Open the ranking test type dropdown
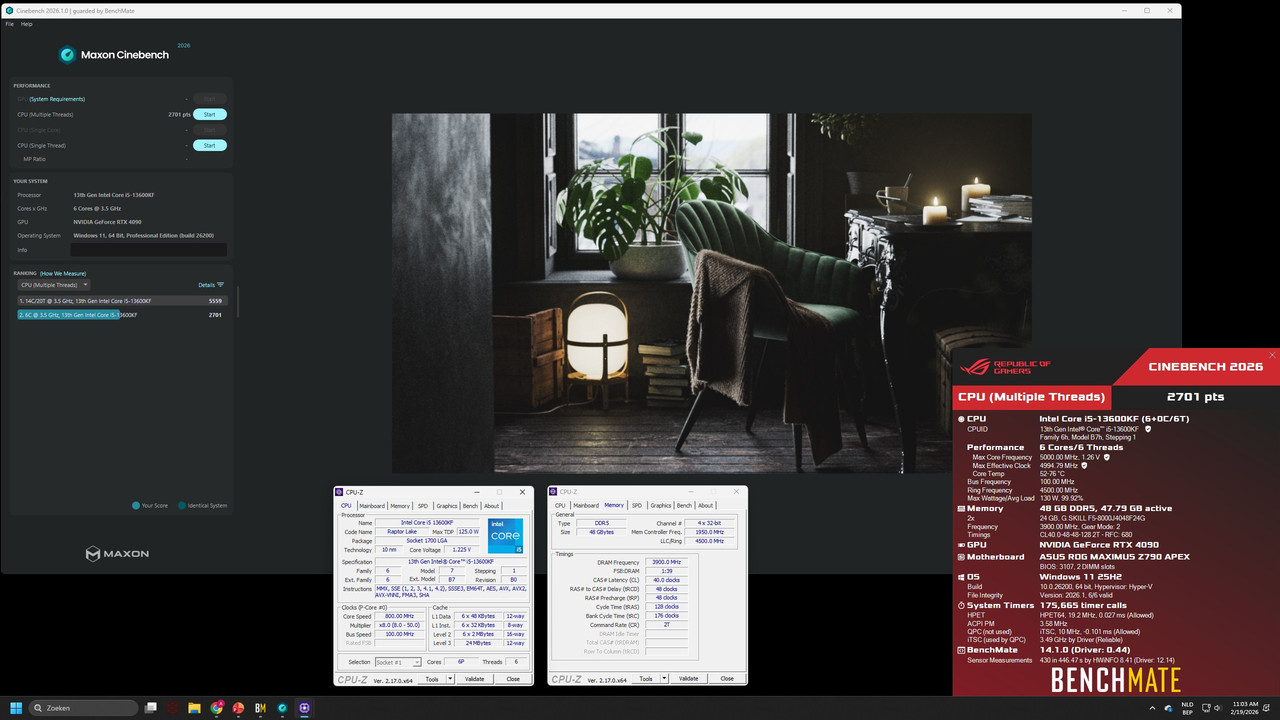 coord(53,285)
